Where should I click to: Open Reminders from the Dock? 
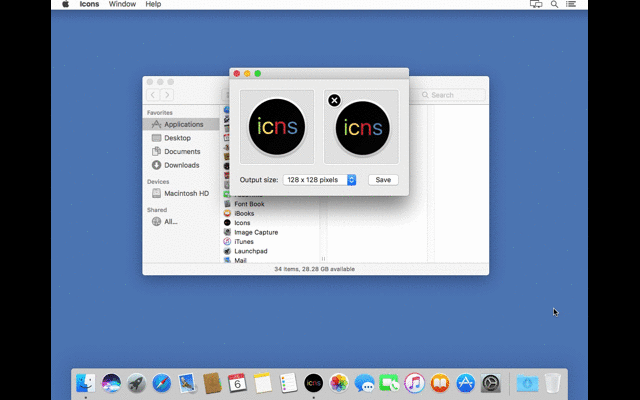coord(288,384)
